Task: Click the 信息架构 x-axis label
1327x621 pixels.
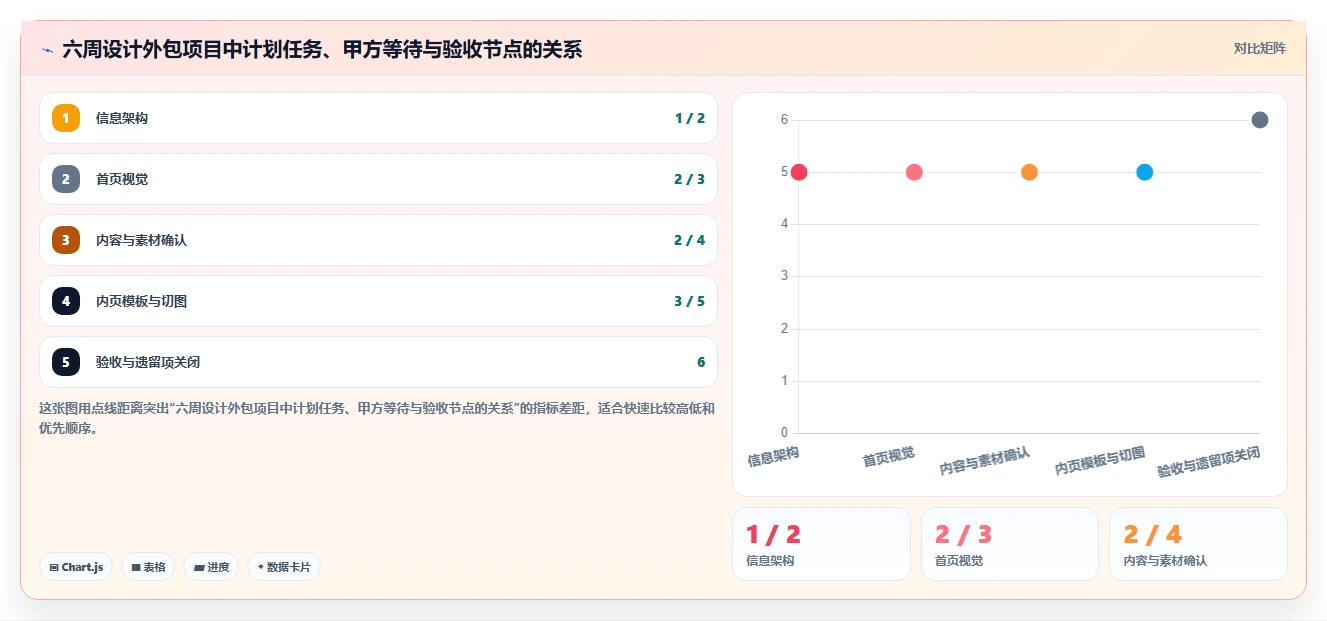Action: (x=774, y=457)
